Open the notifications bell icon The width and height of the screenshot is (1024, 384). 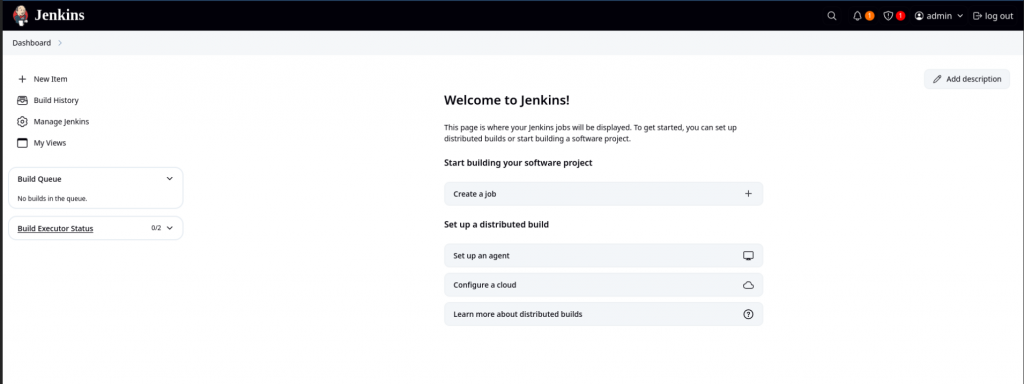pyautogui.click(x=857, y=16)
